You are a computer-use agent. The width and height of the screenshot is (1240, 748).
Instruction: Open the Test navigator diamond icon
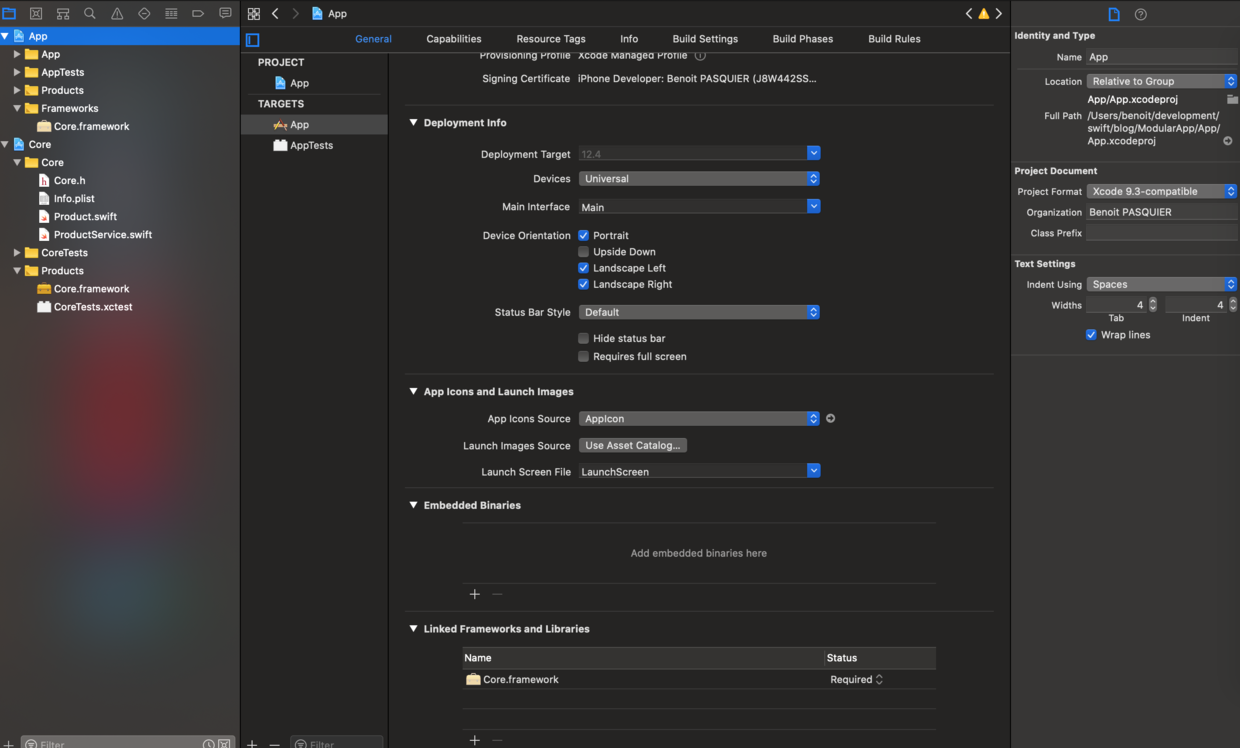[144, 14]
